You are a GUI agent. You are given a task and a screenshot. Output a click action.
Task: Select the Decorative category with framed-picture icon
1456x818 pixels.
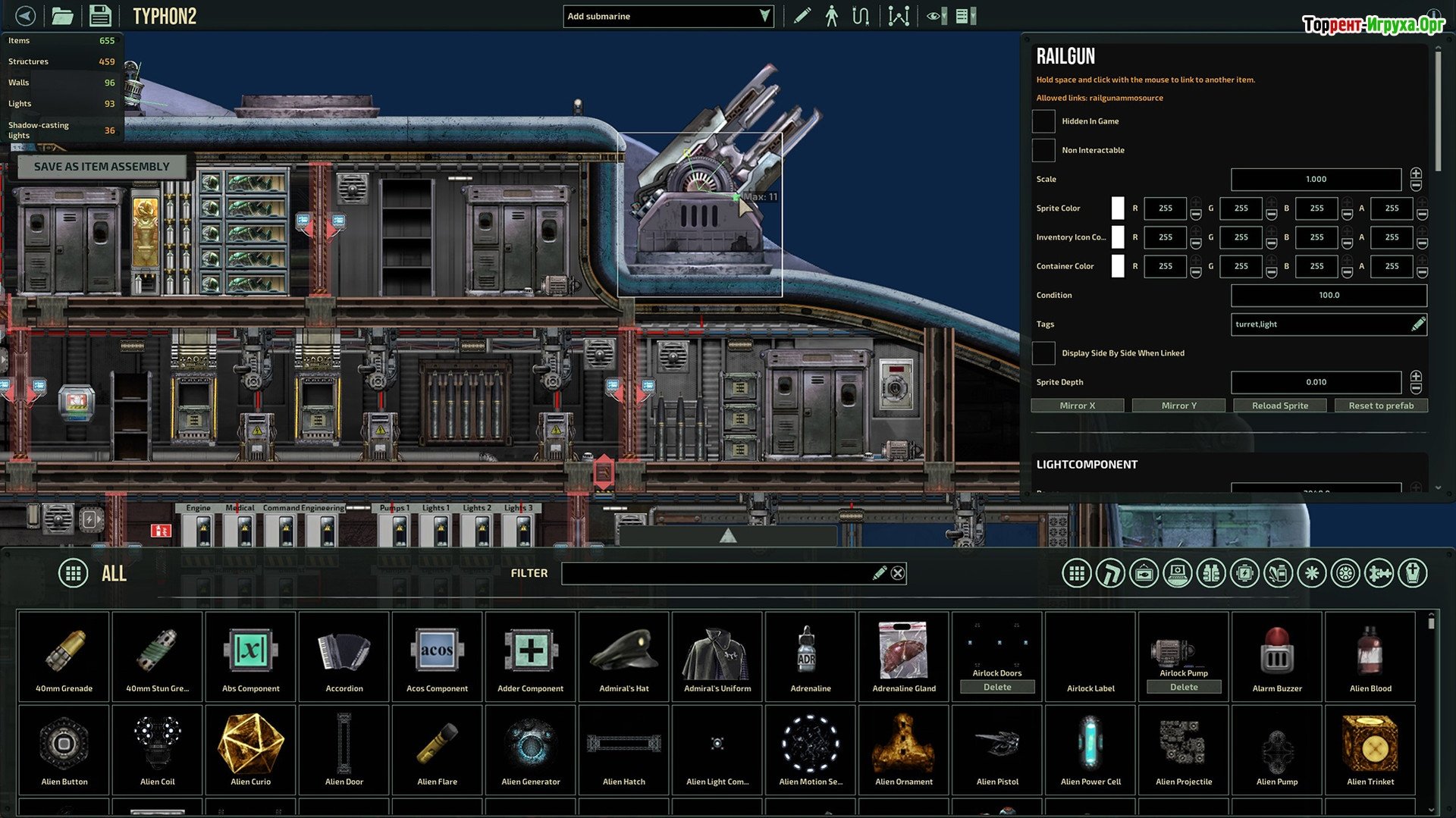tap(1144, 573)
